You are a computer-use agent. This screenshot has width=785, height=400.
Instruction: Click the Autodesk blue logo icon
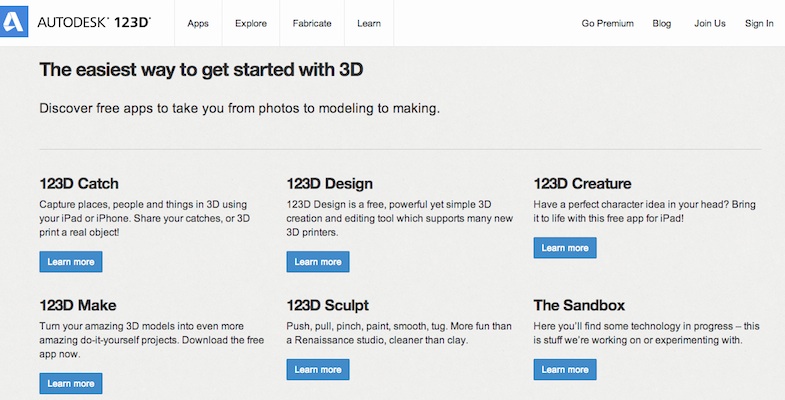point(14,22)
